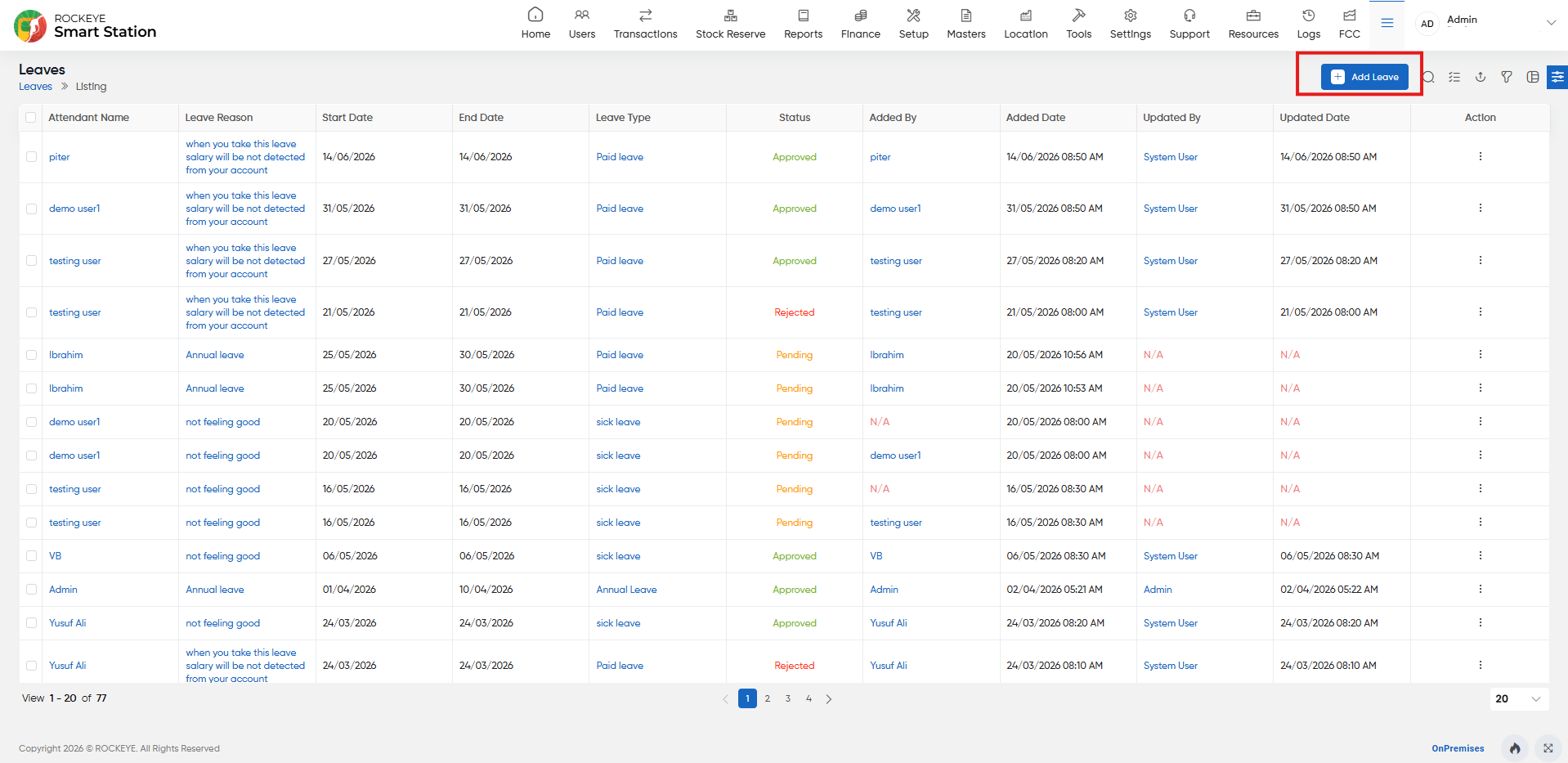Open three-dot action menu for piter row
The height and width of the screenshot is (763, 1568).
click(x=1481, y=156)
